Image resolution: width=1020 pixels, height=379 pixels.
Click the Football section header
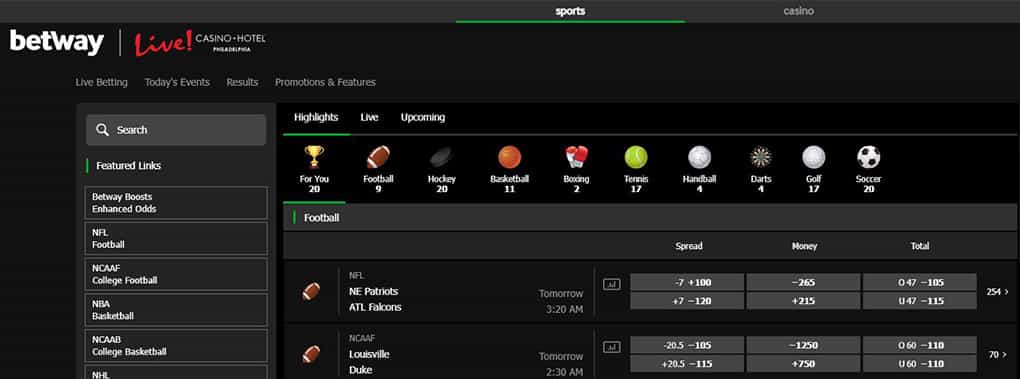[x=650, y=218]
